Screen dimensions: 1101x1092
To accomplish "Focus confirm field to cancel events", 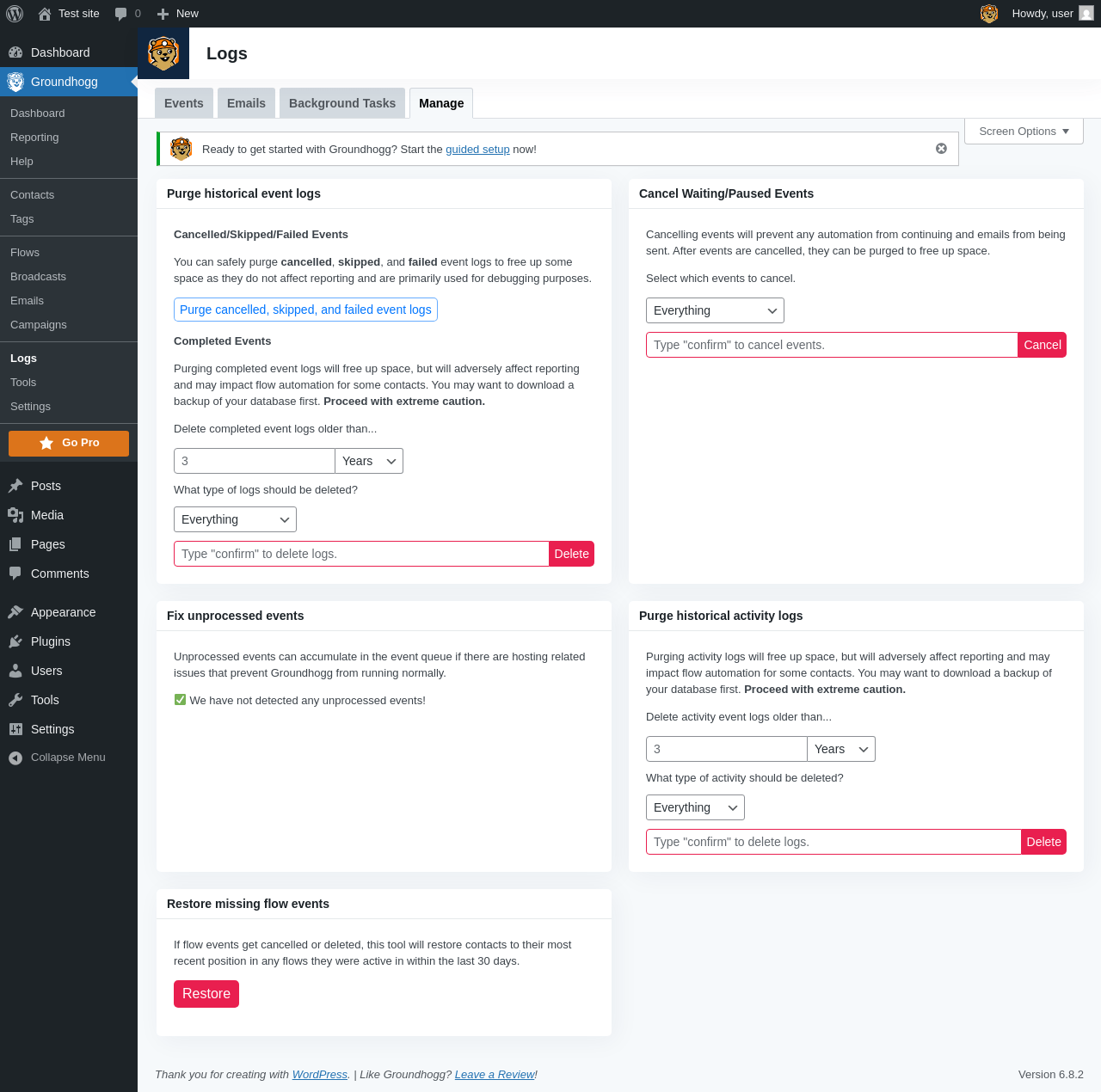I will [x=832, y=345].
